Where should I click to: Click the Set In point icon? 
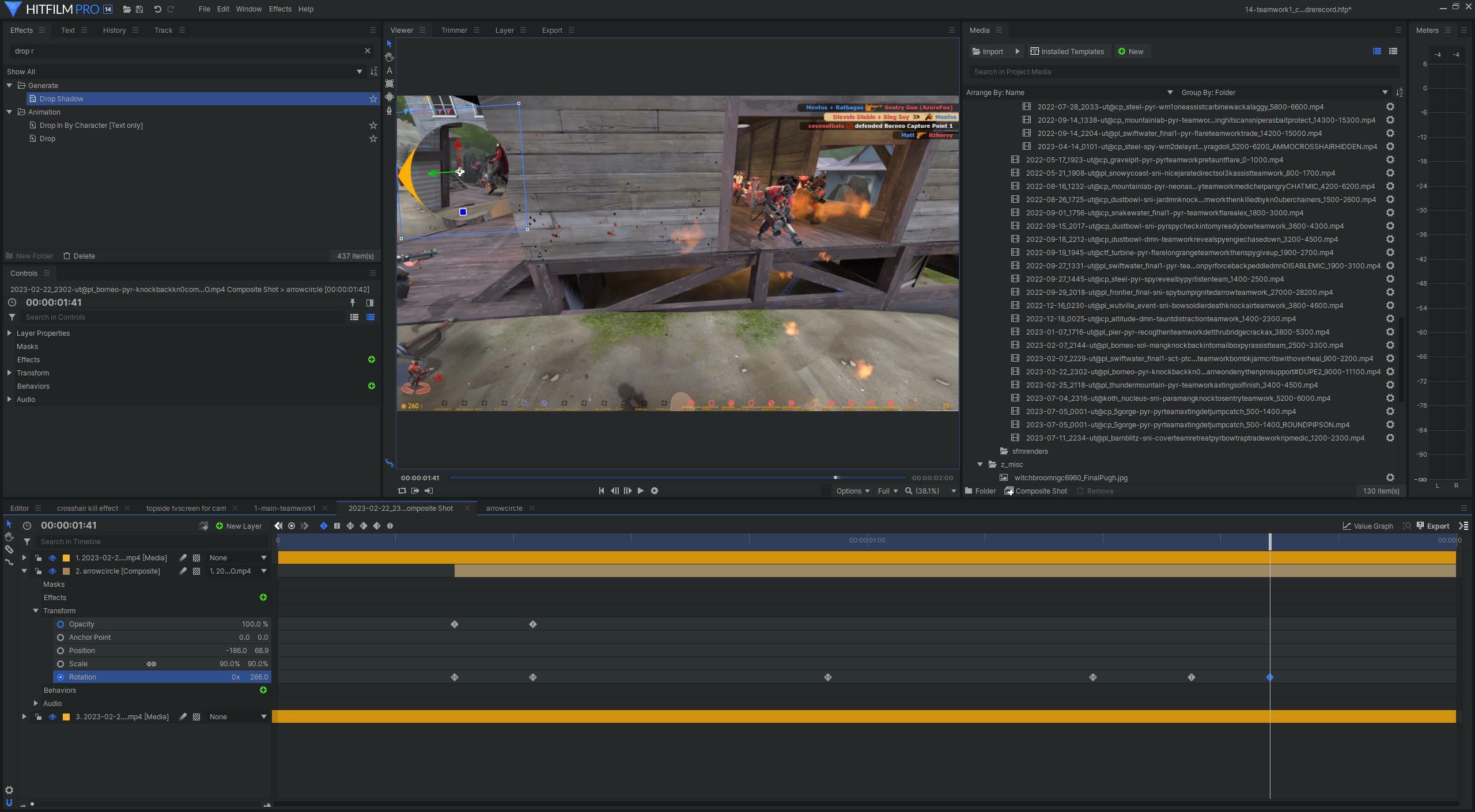[x=415, y=491]
